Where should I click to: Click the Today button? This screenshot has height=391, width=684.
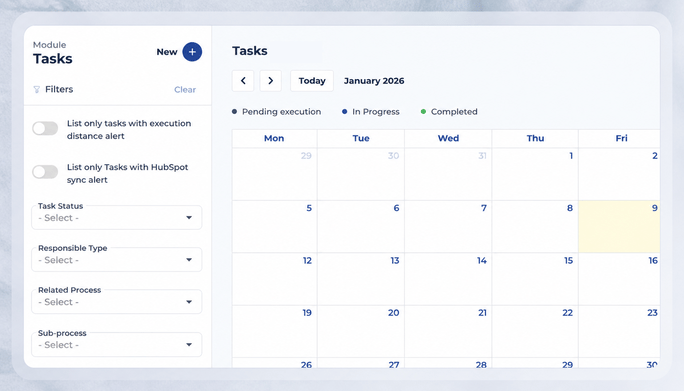[312, 81]
